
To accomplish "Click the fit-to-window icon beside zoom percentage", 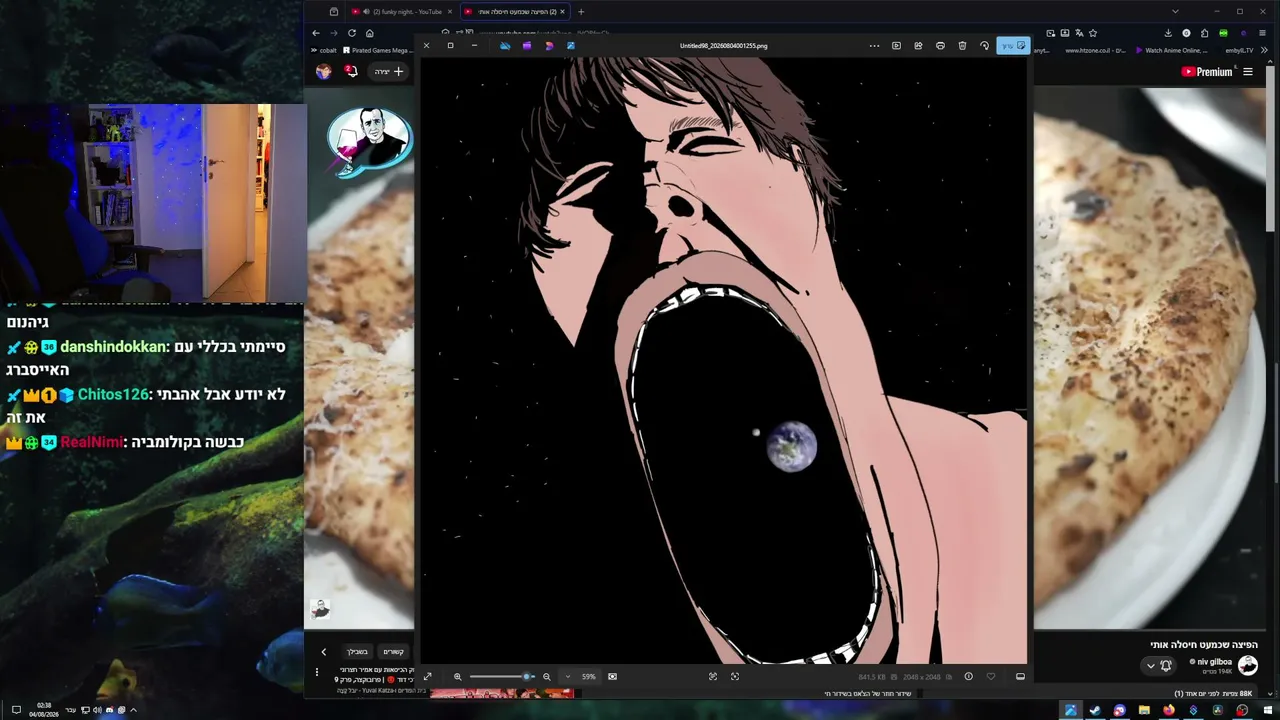I will click(x=612, y=677).
